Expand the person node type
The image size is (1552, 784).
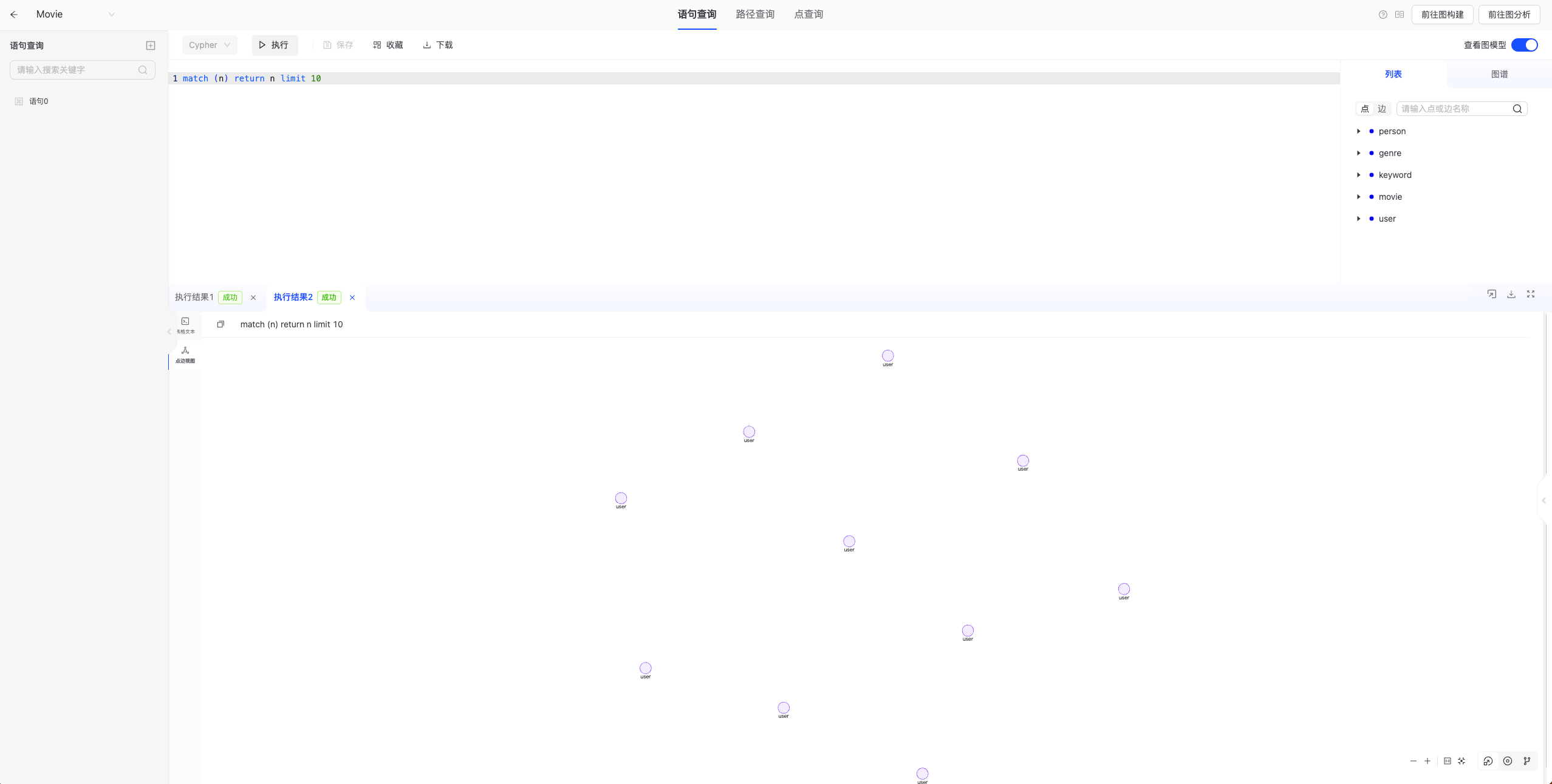1359,131
